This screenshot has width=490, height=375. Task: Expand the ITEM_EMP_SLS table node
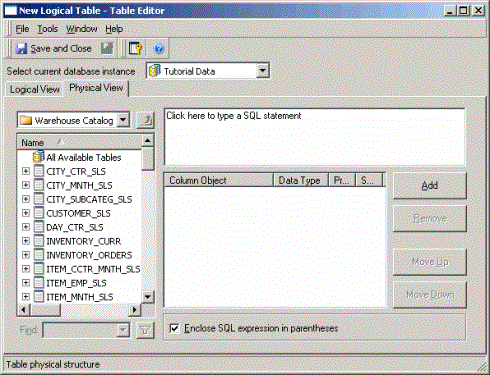point(26,283)
